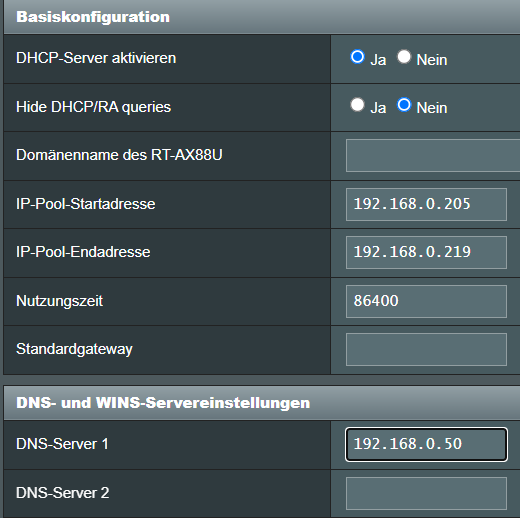520x518 pixels.
Task: Click the DHCP-Server aktivieren label
Action: (x=96, y=58)
